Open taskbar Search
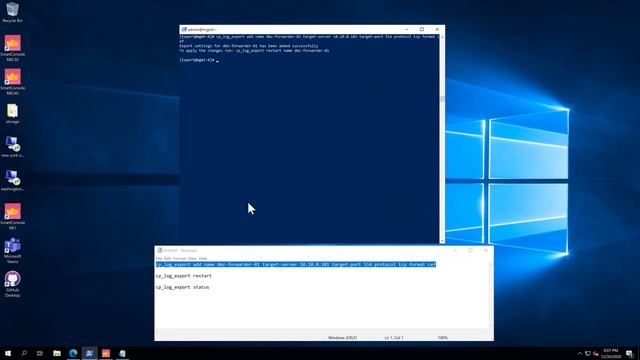The image size is (640, 360). [x=24, y=353]
